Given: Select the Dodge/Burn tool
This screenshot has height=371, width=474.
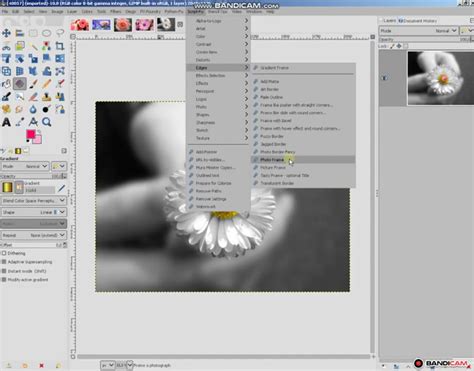Looking at the screenshot, I should [x=46, y=109].
